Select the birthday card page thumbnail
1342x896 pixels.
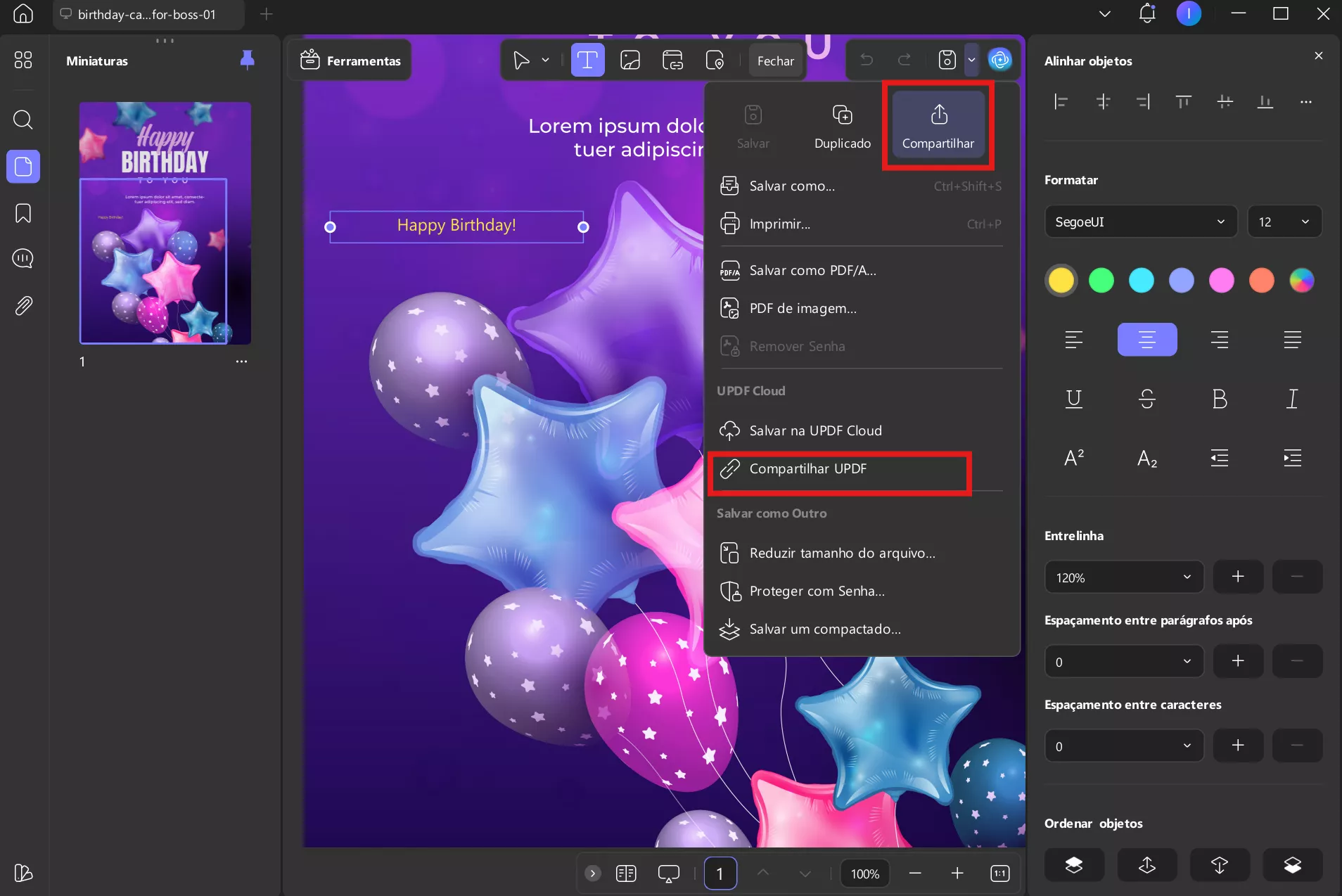point(165,223)
